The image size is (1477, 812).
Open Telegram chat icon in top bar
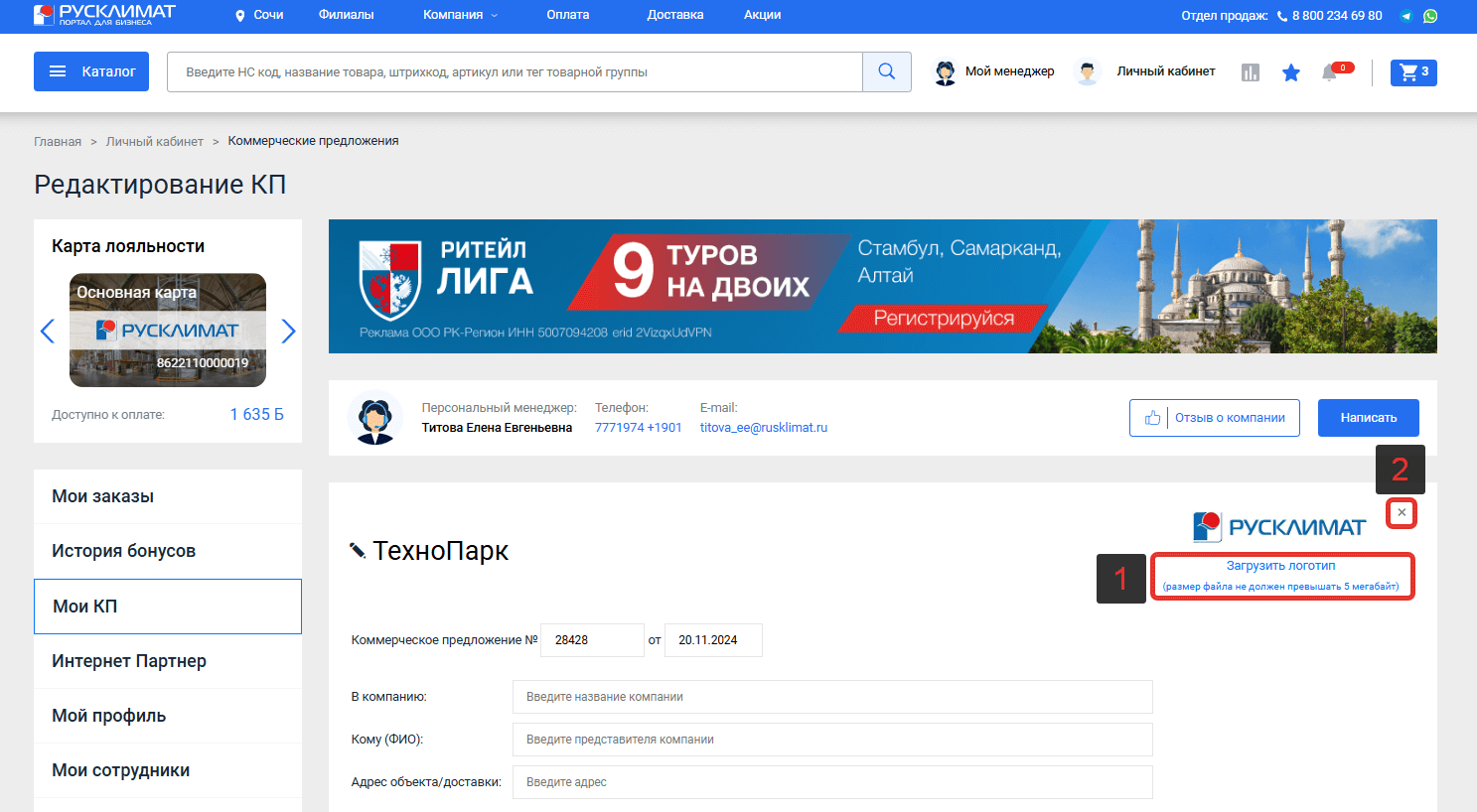1406,16
